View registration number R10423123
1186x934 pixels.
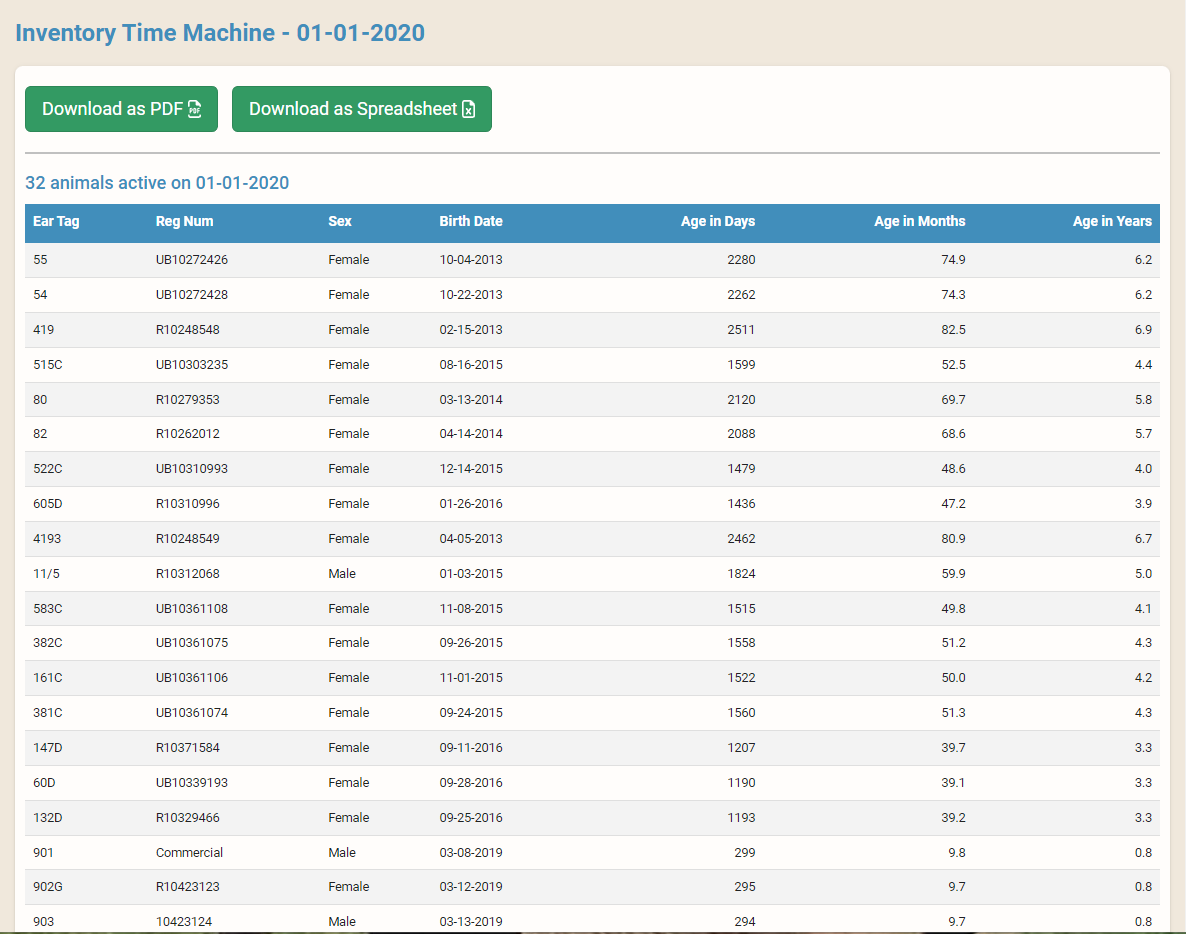point(189,886)
